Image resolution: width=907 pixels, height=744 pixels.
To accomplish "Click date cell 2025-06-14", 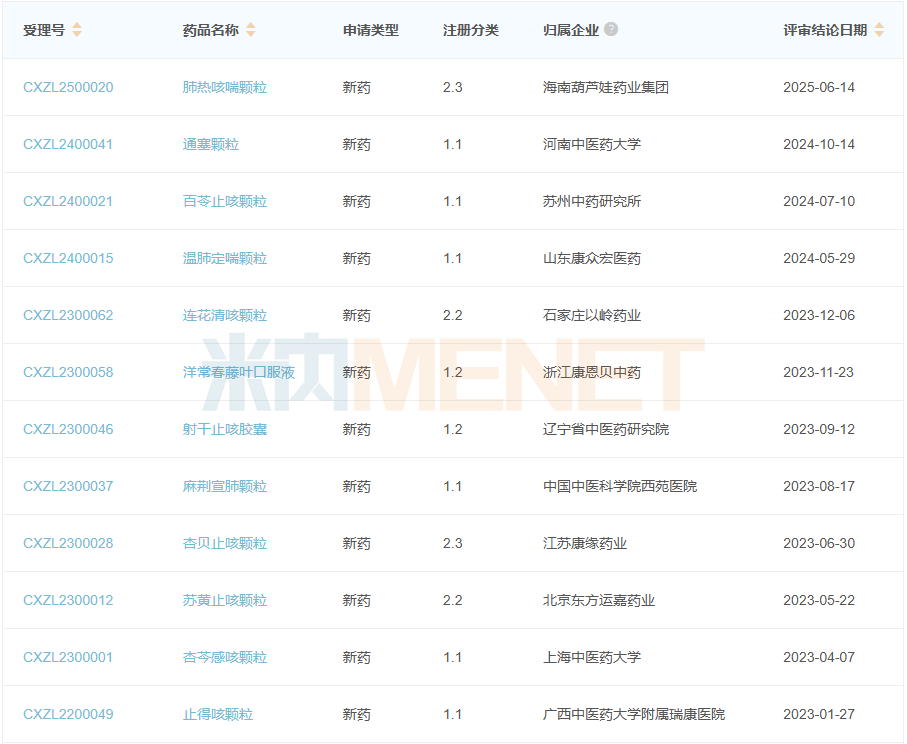I will 819,87.
